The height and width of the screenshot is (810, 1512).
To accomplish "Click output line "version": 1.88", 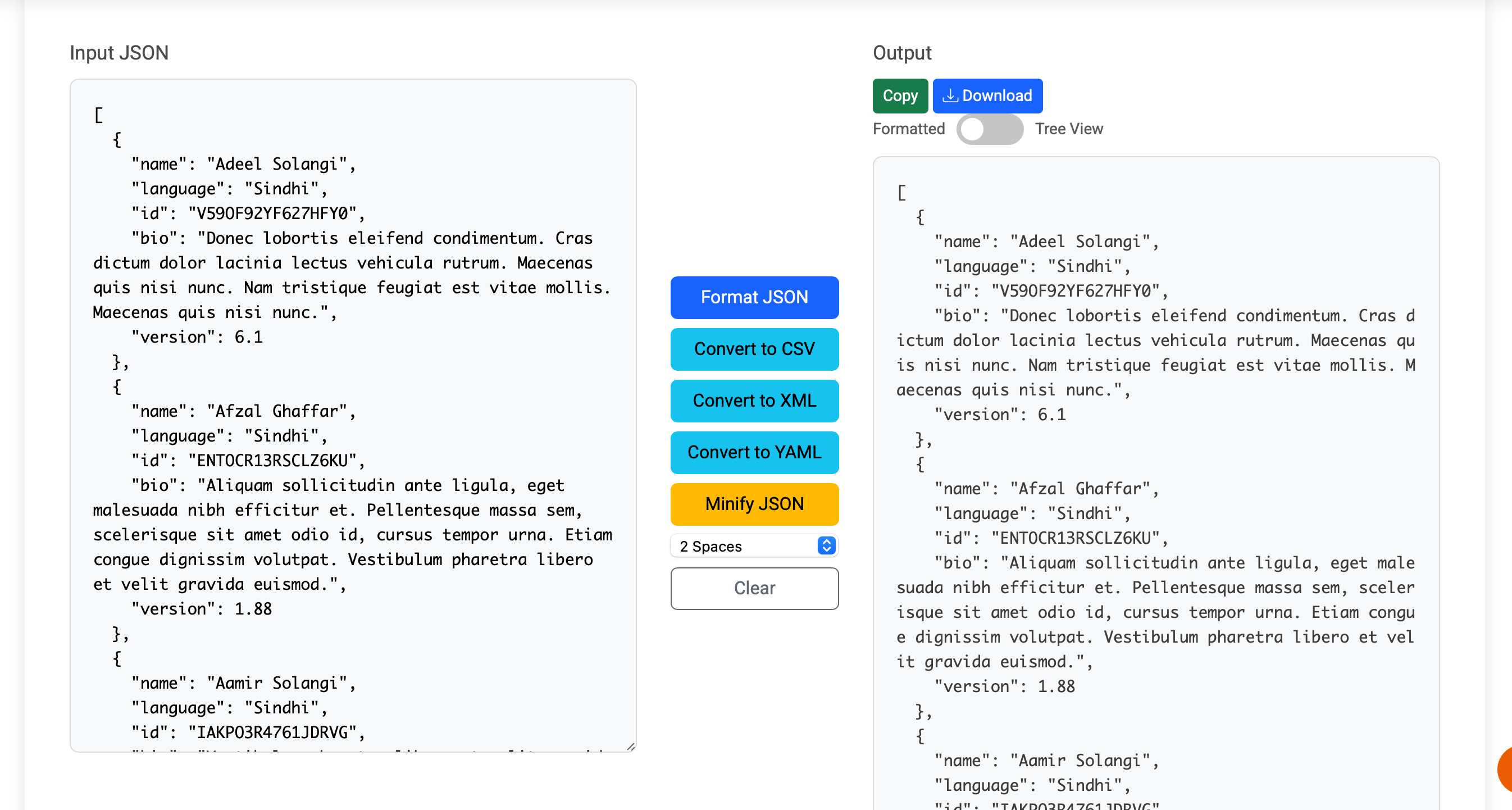I will 1004,687.
